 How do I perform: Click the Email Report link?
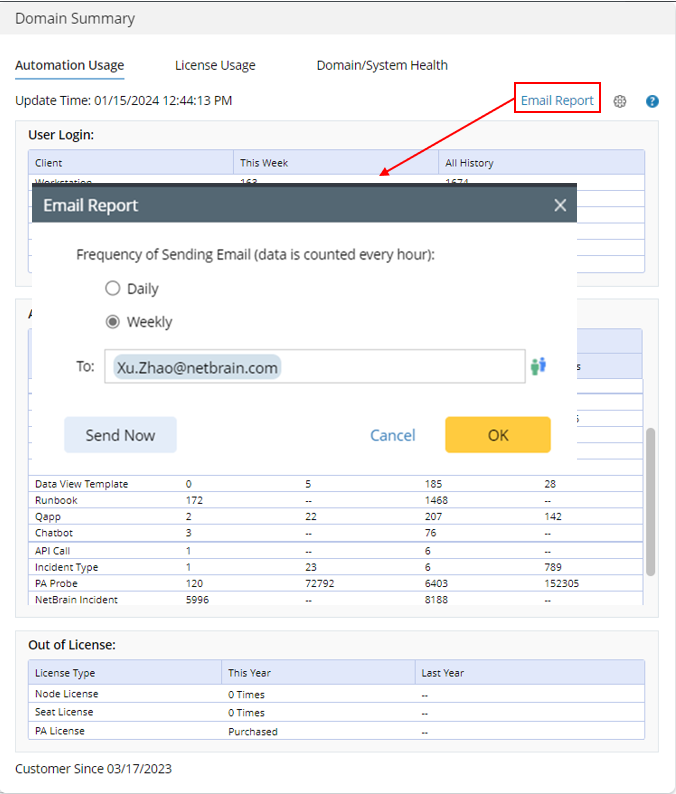pos(557,100)
